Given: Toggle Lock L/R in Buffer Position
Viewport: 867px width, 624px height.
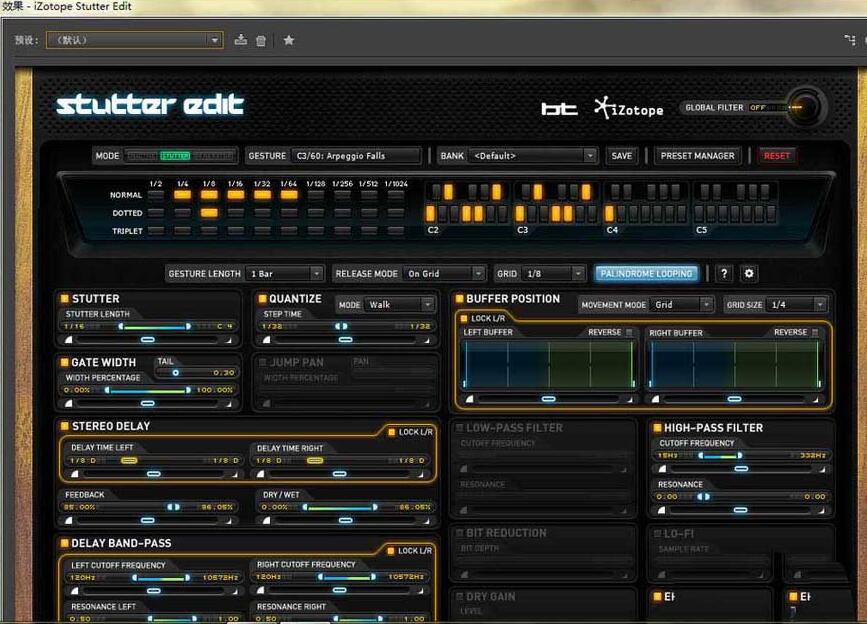Looking at the screenshot, I should 465,318.
